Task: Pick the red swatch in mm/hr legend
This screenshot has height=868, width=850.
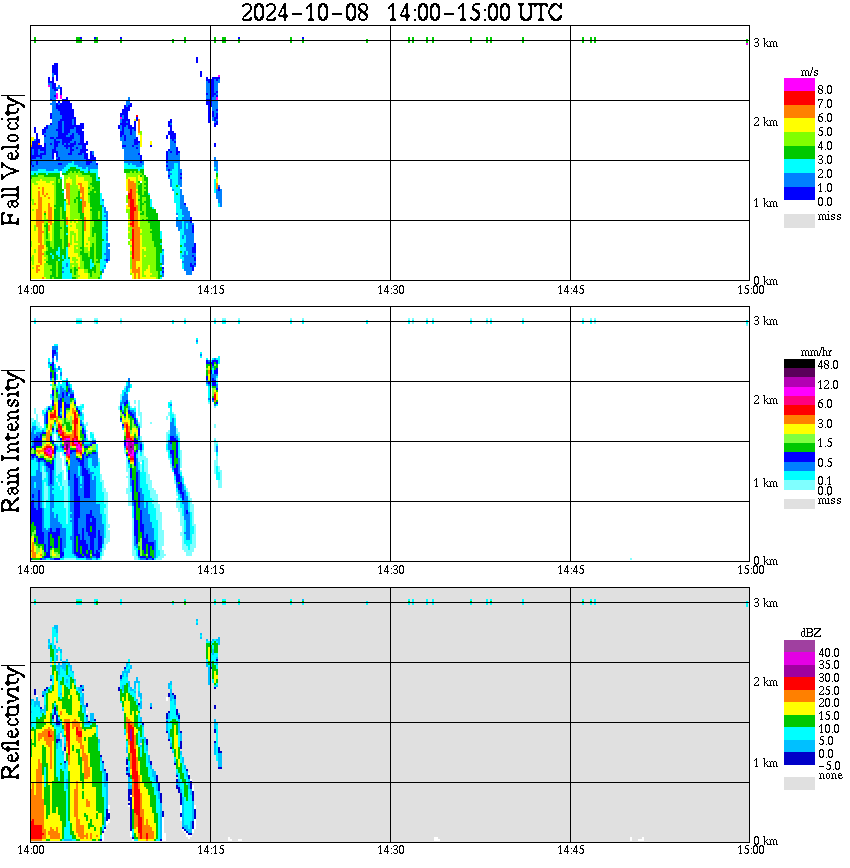Action: pyautogui.click(x=799, y=410)
